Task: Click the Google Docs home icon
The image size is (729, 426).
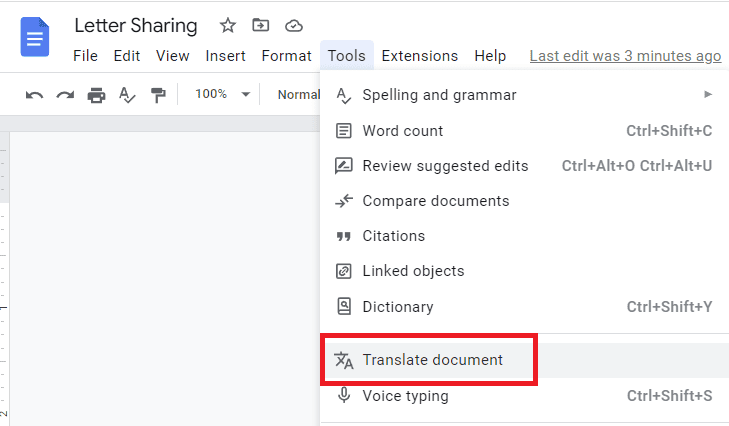Action: pyautogui.click(x=35, y=37)
